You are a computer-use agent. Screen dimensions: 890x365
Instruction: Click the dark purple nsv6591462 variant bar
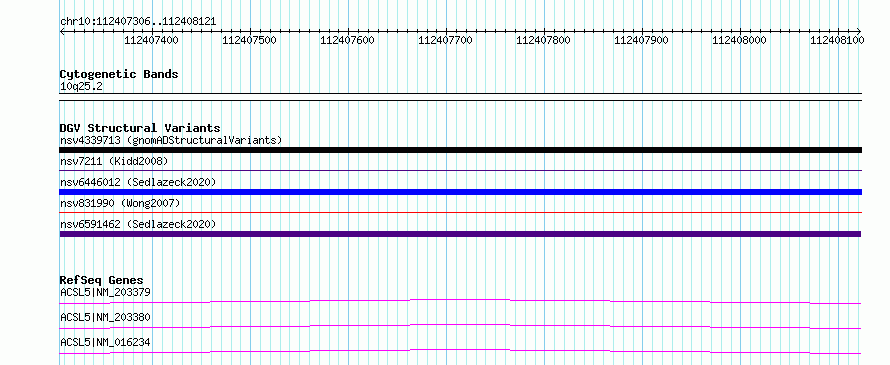tap(460, 234)
